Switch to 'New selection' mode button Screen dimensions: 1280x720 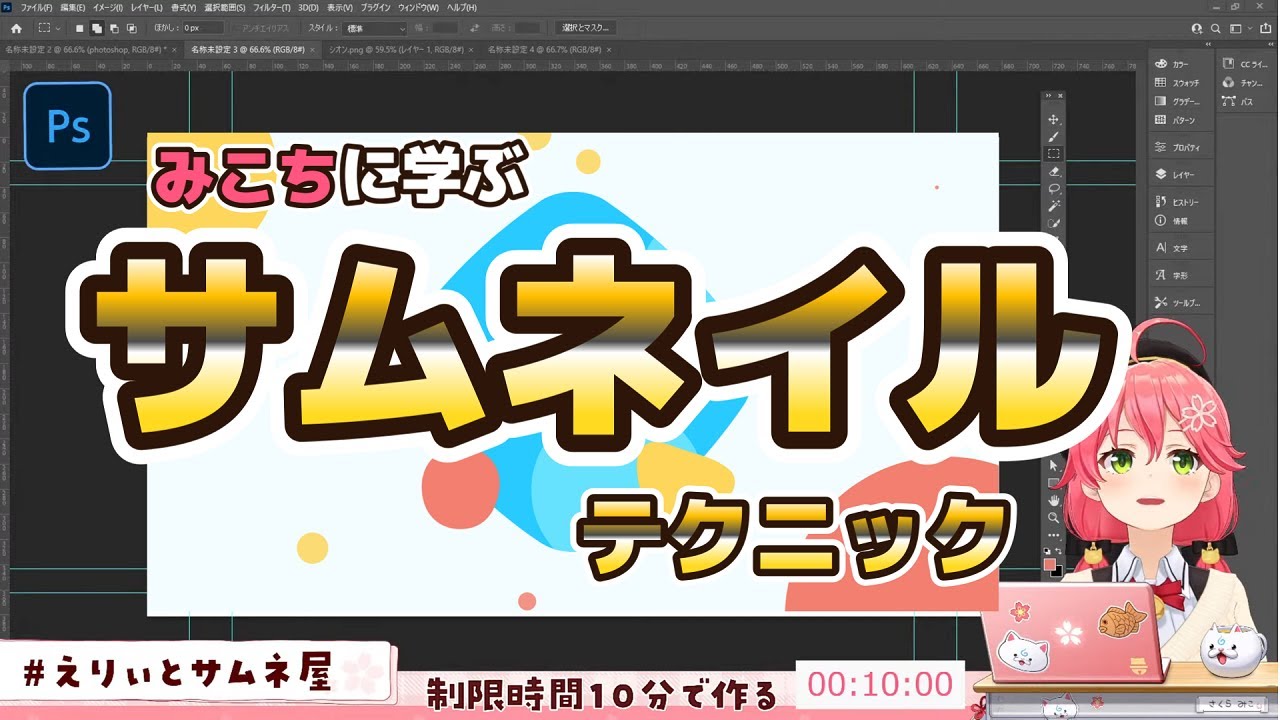click(80, 28)
